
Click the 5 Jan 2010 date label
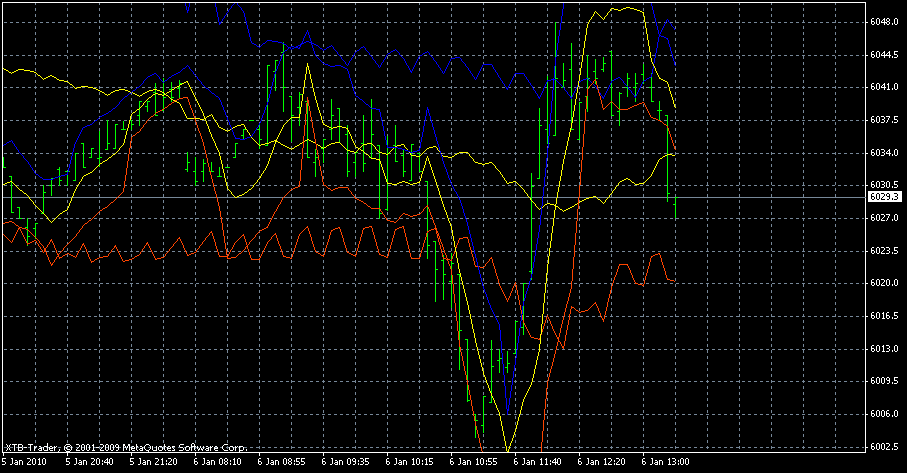[23, 462]
